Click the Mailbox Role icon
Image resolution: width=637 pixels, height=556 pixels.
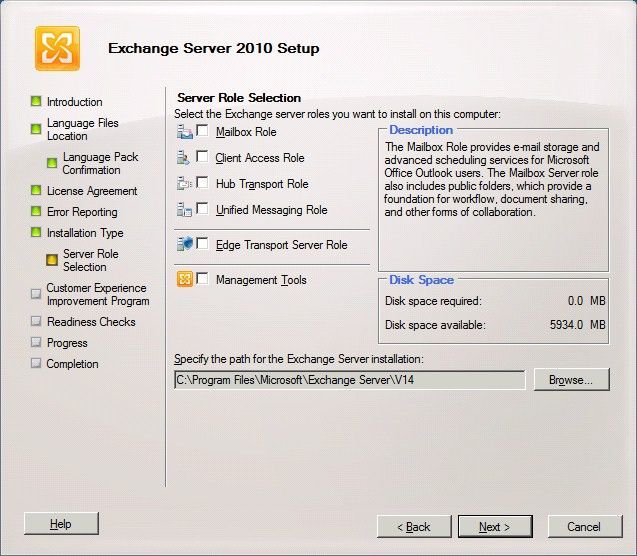coord(185,132)
